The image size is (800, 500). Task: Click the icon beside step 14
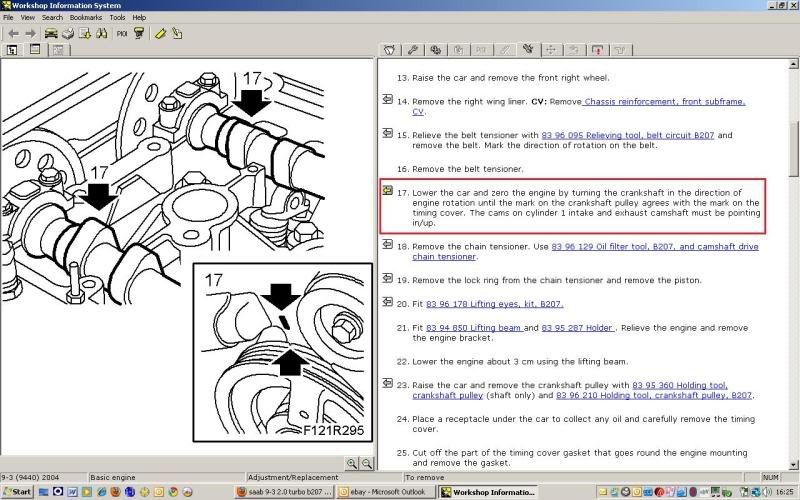pyautogui.click(x=387, y=99)
